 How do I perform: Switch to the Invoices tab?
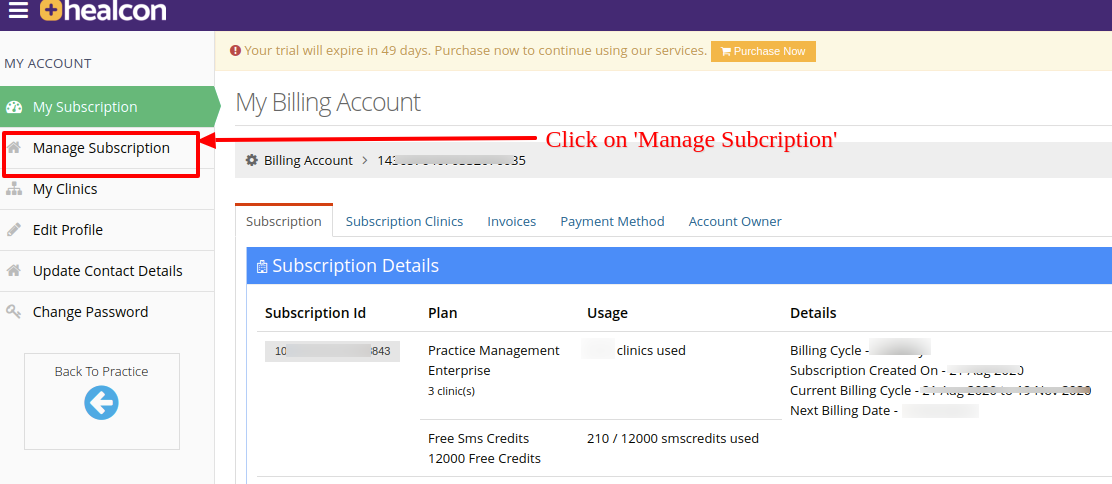click(x=511, y=221)
